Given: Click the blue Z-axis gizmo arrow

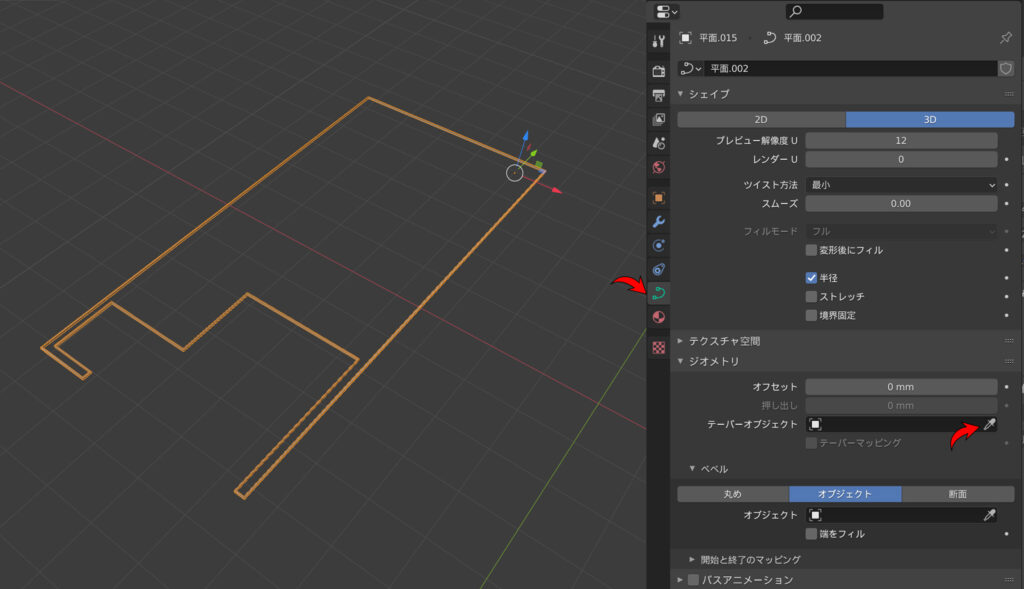Looking at the screenshot, I should tap(525, 136).
